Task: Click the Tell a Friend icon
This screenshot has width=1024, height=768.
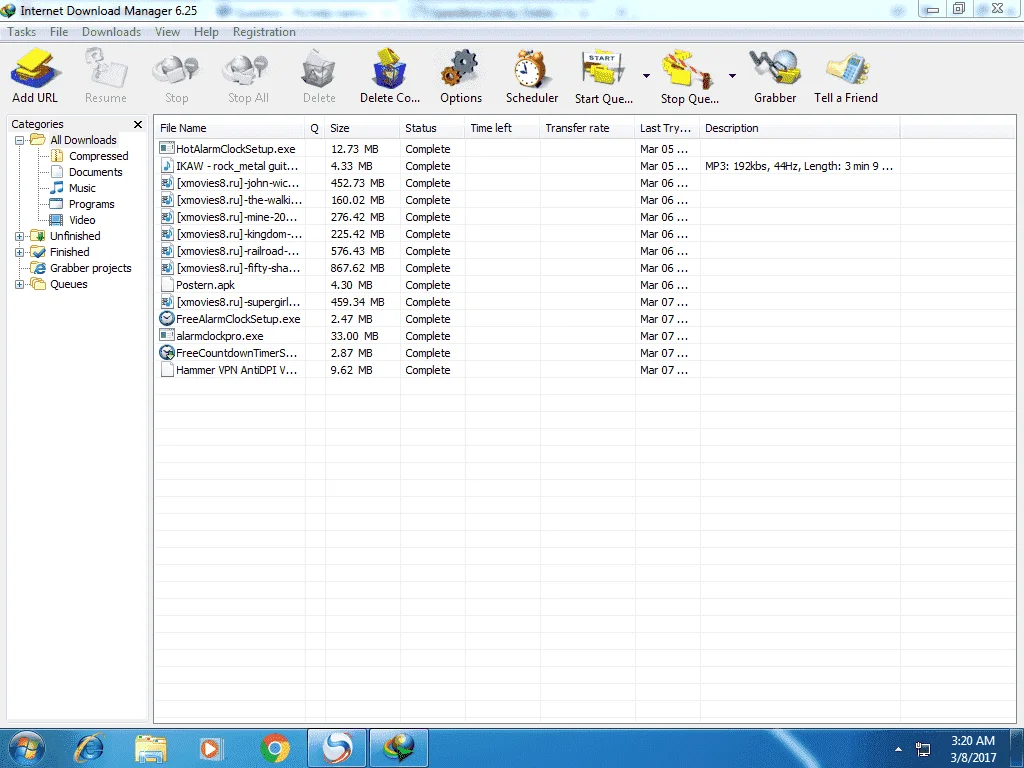Action: coord(846,69)
